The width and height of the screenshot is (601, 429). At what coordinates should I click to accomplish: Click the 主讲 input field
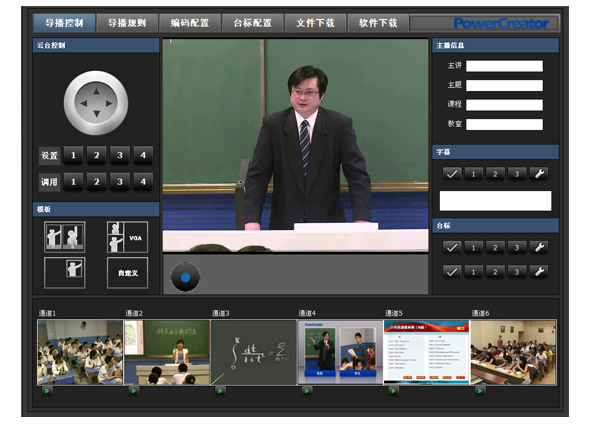[x=504, y=66]
